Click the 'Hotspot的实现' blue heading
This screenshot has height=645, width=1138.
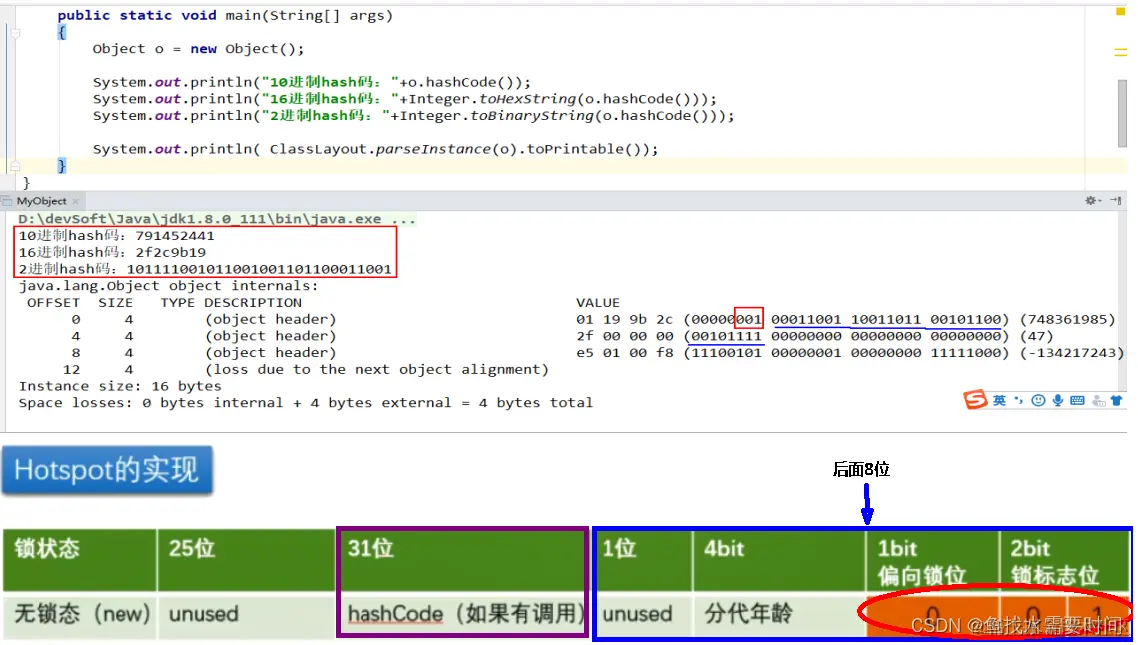[107, 470]
